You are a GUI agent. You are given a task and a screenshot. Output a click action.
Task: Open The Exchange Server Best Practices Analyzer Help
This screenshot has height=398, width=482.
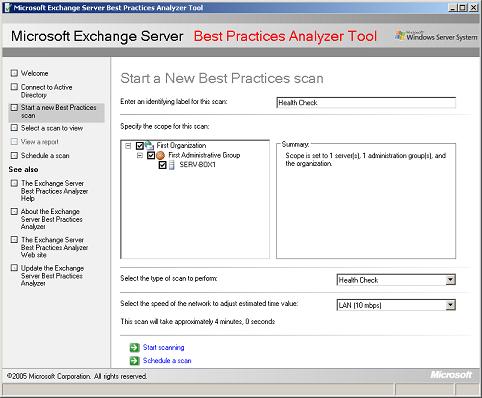54,191
